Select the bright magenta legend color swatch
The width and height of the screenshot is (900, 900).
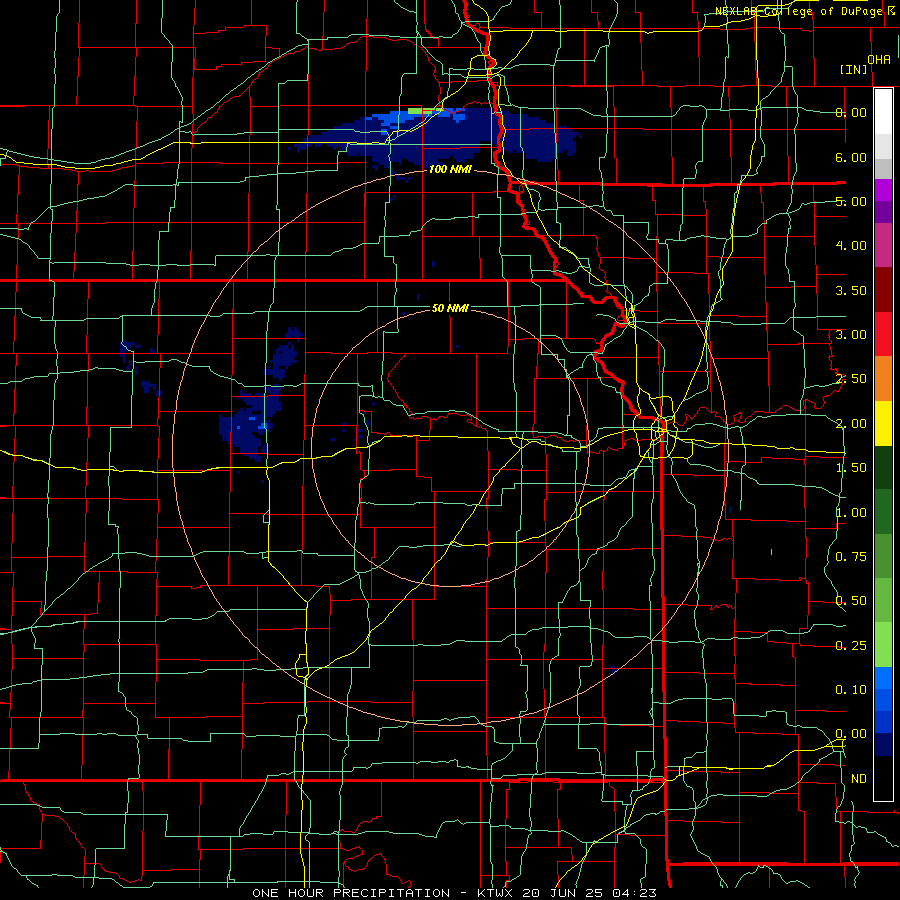point(883,191)
